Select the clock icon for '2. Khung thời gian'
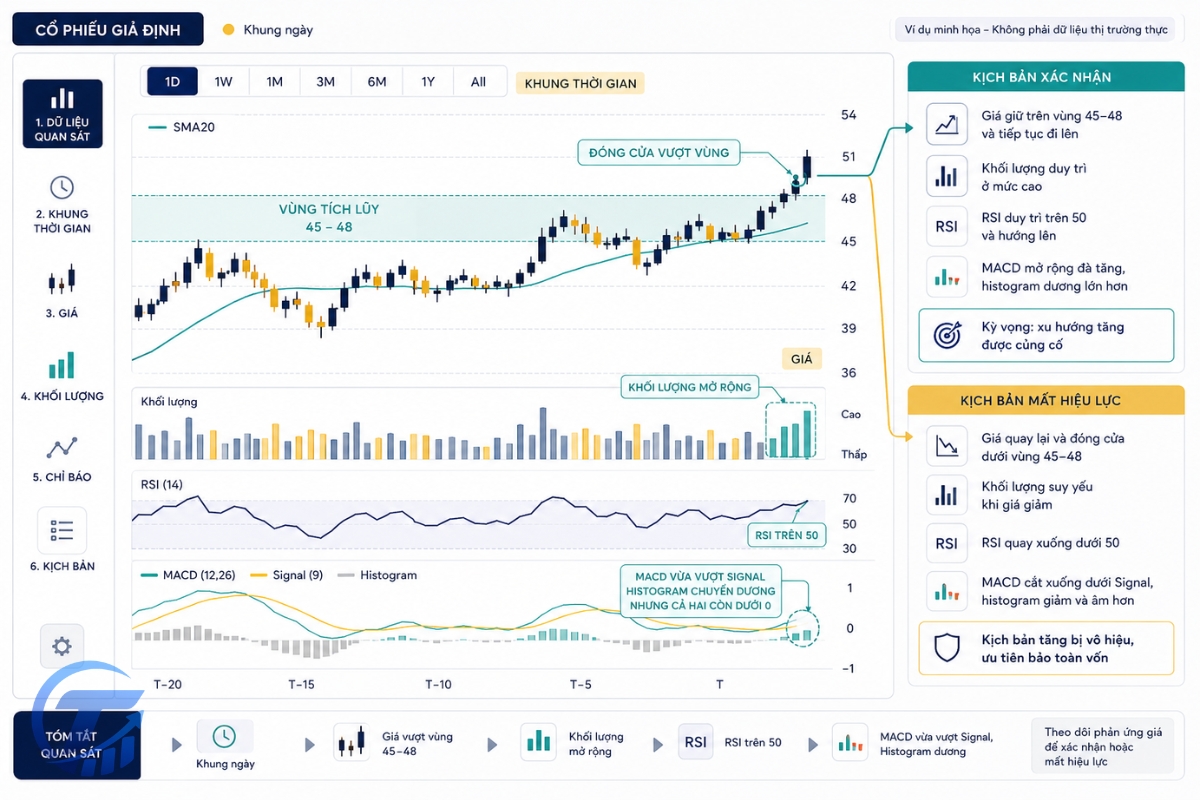 62,187
